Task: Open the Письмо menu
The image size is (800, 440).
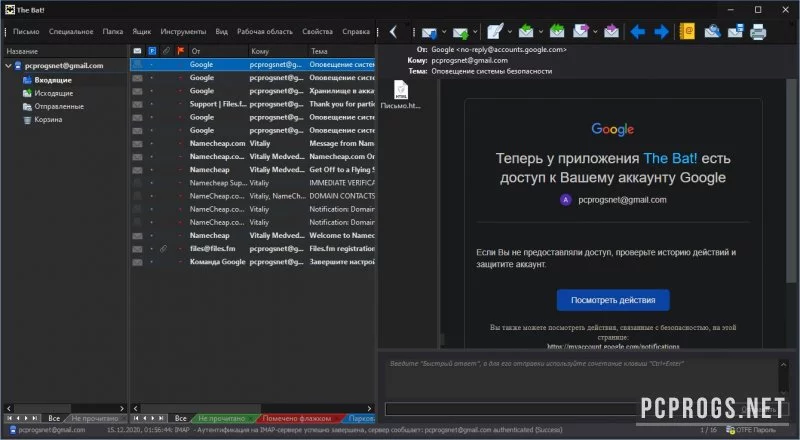Action: pos(26,32)
